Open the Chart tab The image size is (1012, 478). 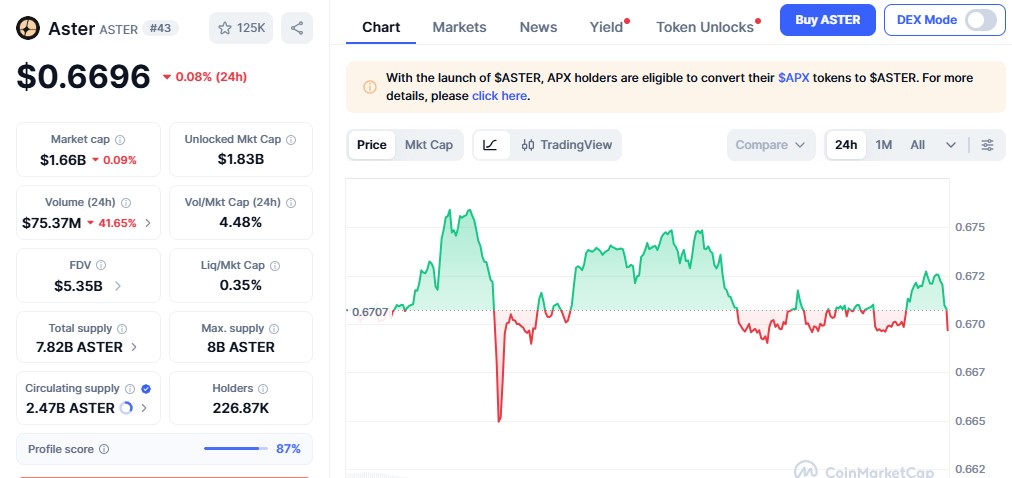pos(381,27)
